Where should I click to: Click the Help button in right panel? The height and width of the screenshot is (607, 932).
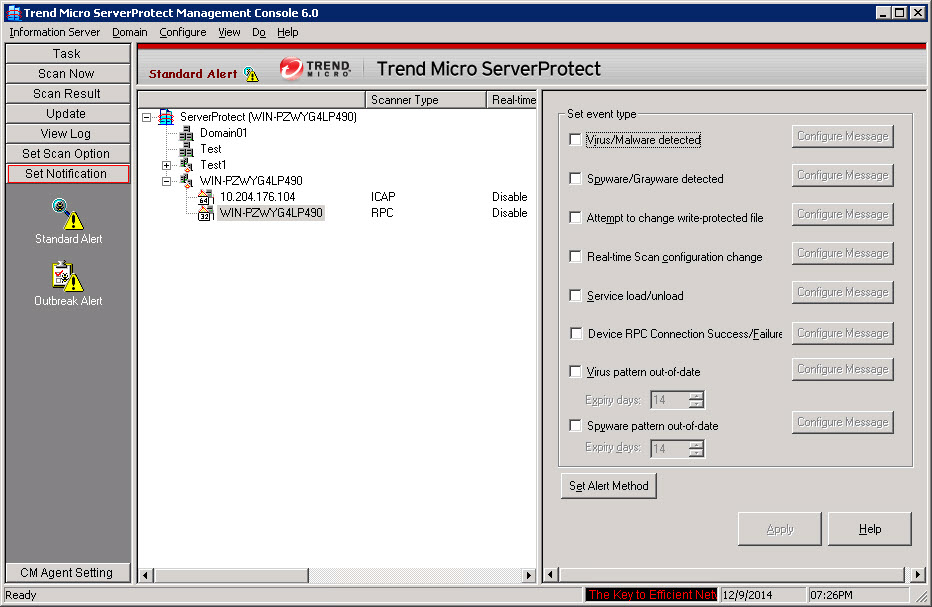coord(870,529)
